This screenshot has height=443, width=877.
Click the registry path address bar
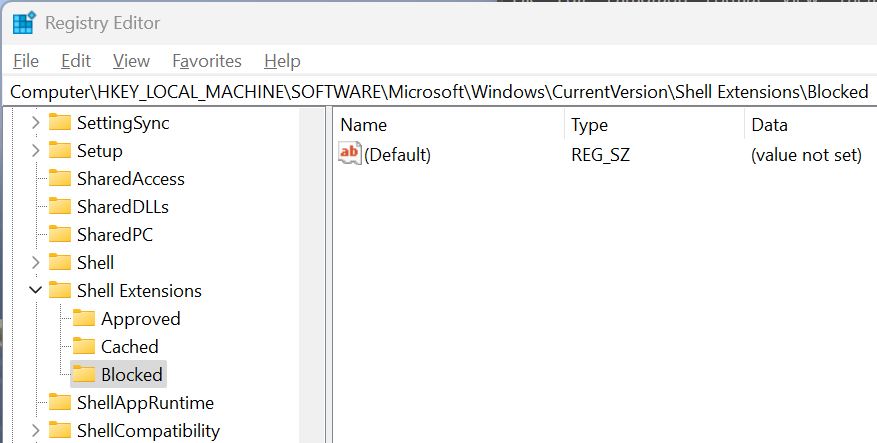coord(439,91)
